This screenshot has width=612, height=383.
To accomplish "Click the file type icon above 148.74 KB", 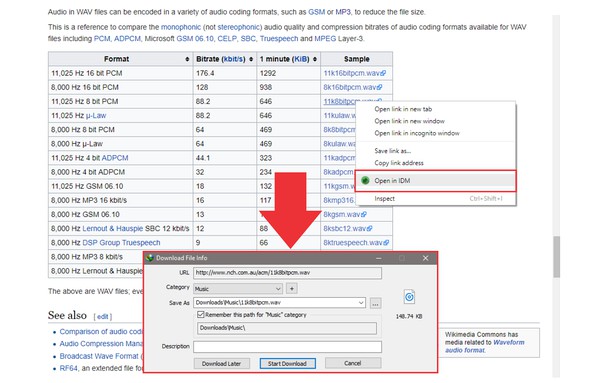I will point(409,297).
